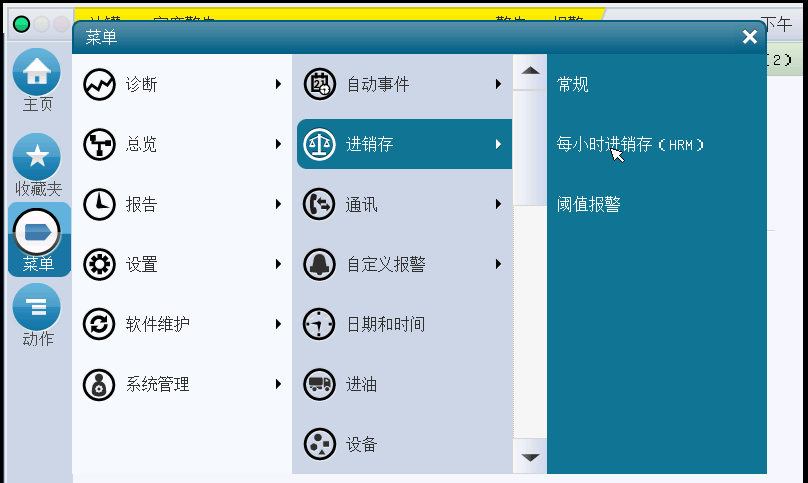The width and height of the screenshot is (808, 483).
Task: Choose 每小时进销存 (HRM) menu entry
Action: 630,145
